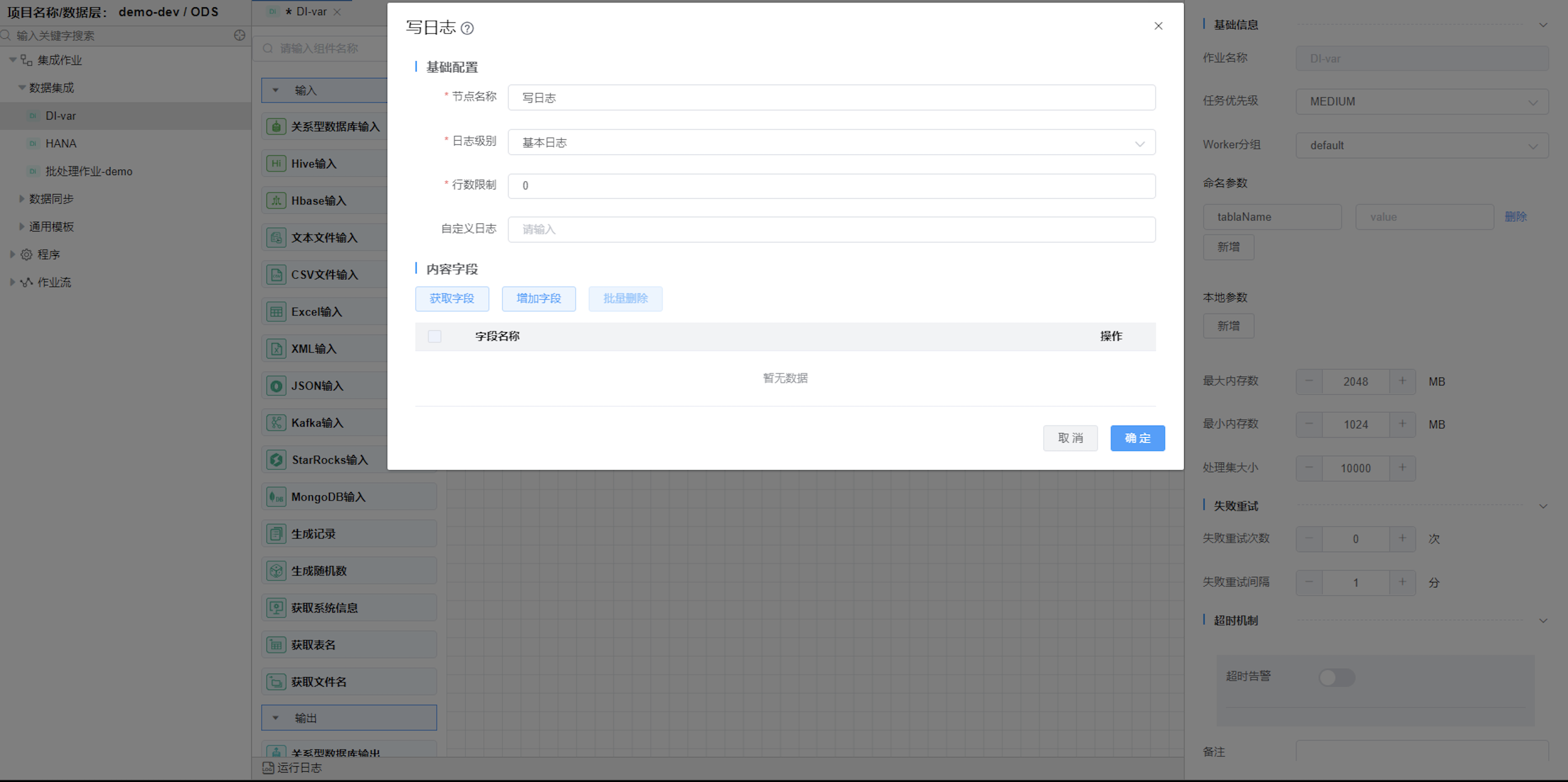
Task: Click the 自定义日志 input field
Action: [x=831, y=229]
